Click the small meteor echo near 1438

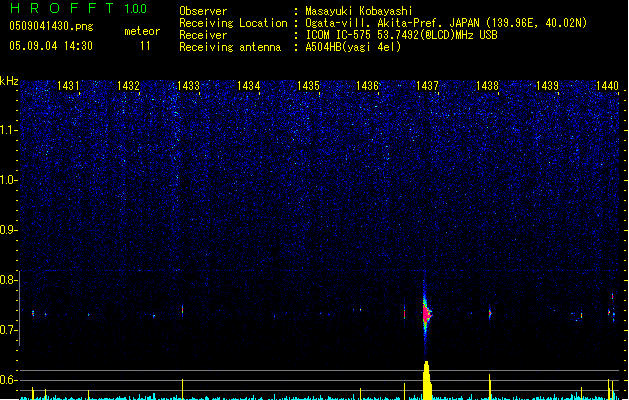point(490,313)
